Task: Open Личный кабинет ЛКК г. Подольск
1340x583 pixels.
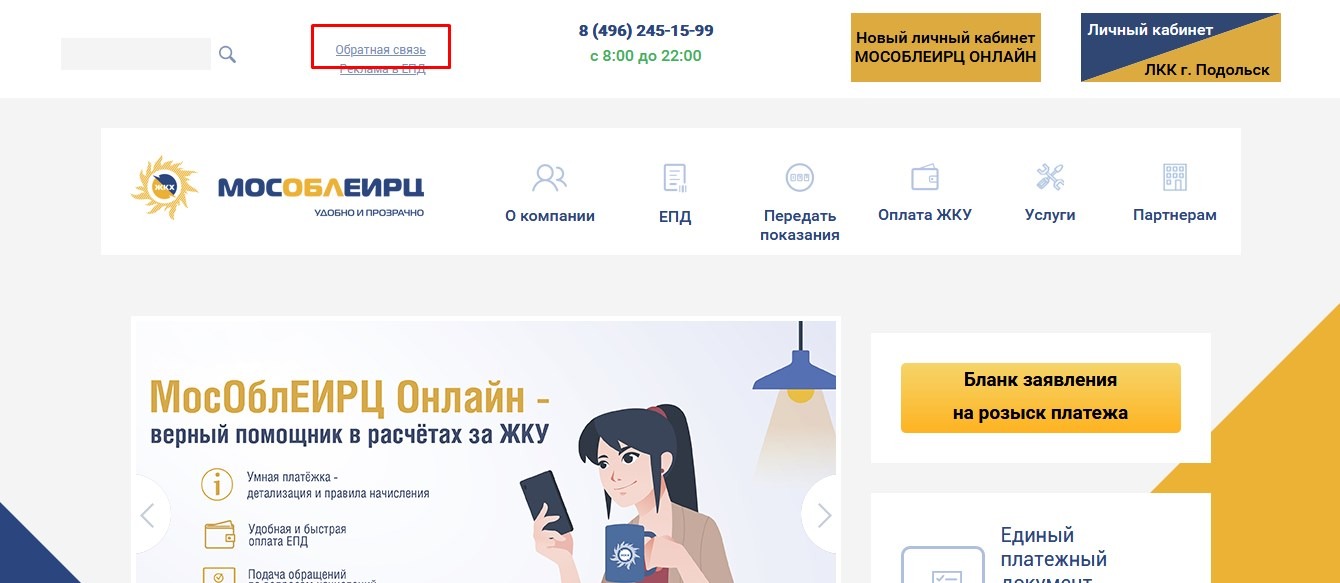Action: click(1181, 47)
